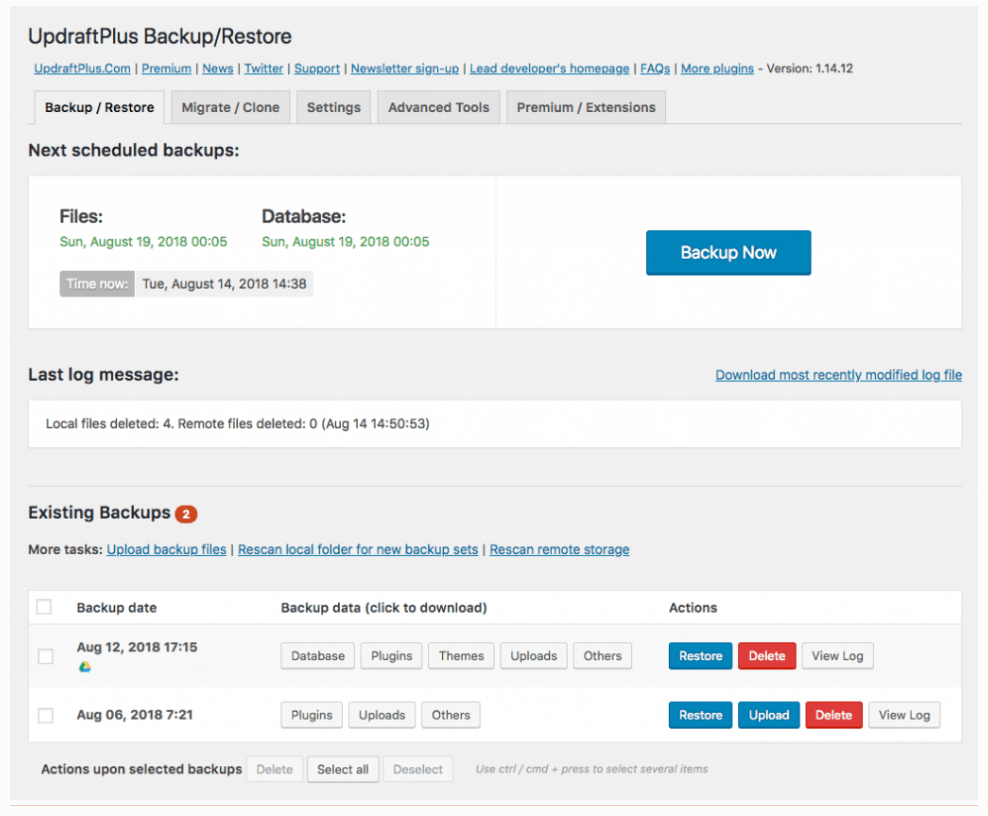Click Rescan remote storage link
988x816 pixels.
click(560, 549)
